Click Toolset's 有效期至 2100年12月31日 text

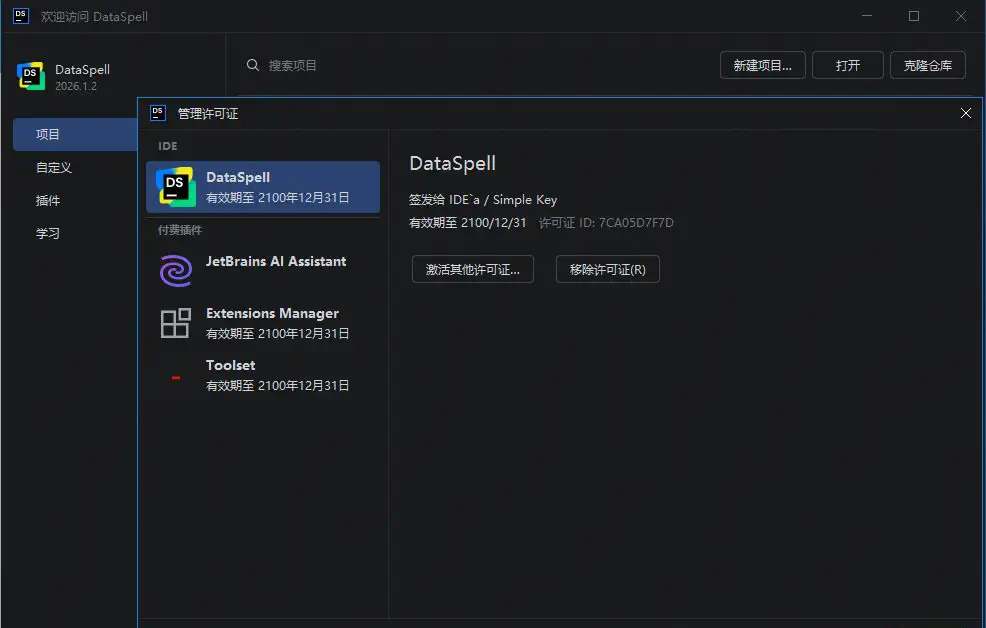pyautogui.click(x=278, y=385)
